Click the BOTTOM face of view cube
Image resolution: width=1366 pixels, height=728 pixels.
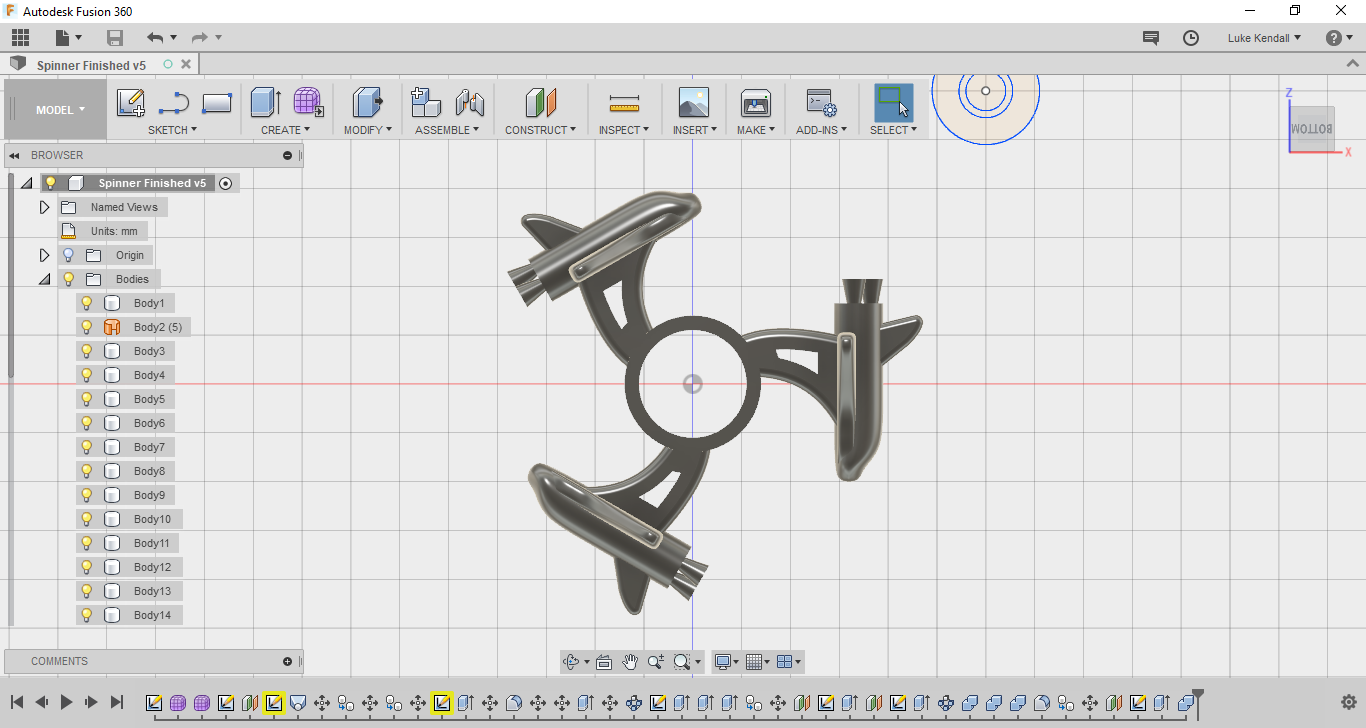click(x=1311, y=130)
